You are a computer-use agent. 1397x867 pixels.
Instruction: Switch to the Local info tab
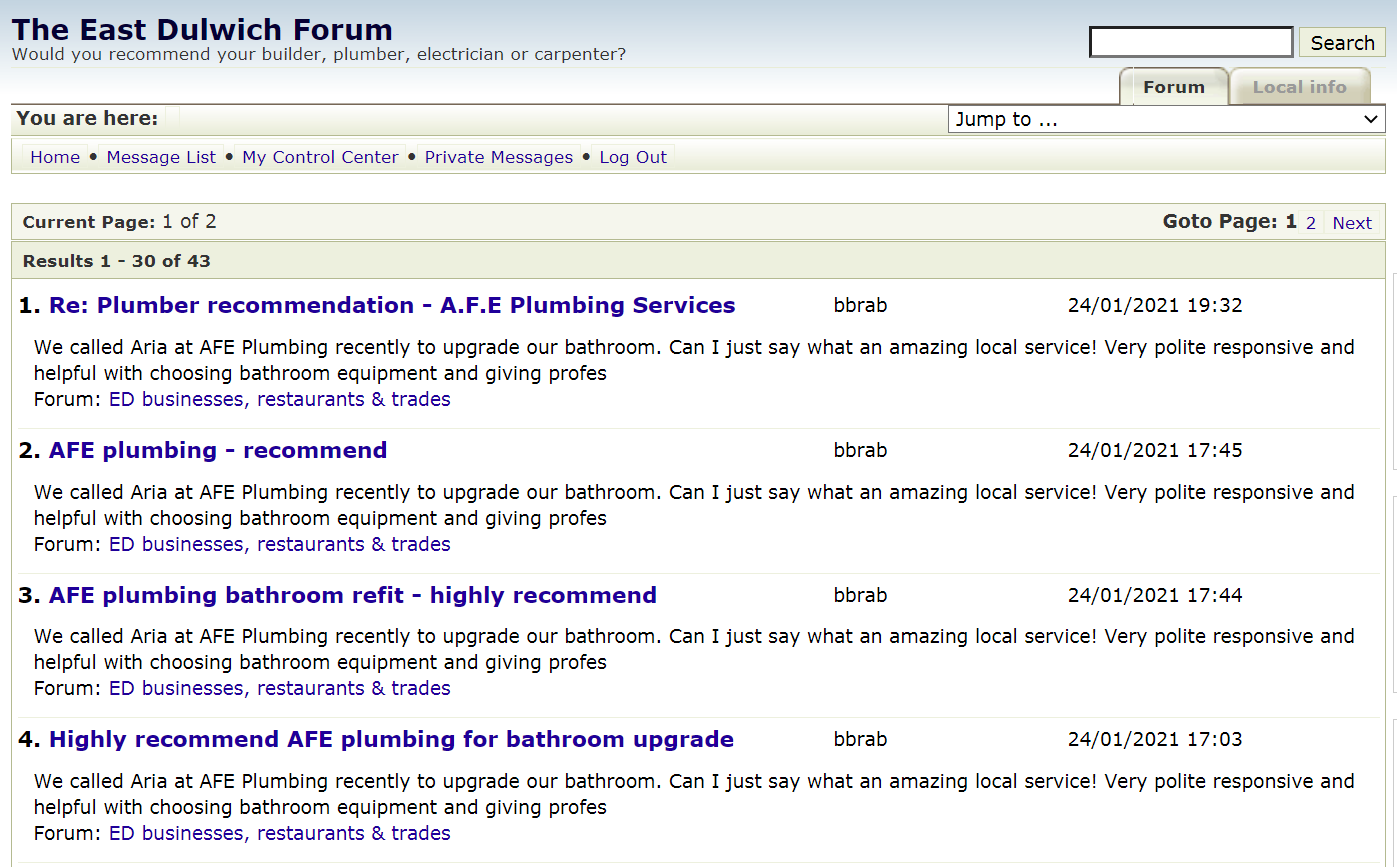point(1299,87)
